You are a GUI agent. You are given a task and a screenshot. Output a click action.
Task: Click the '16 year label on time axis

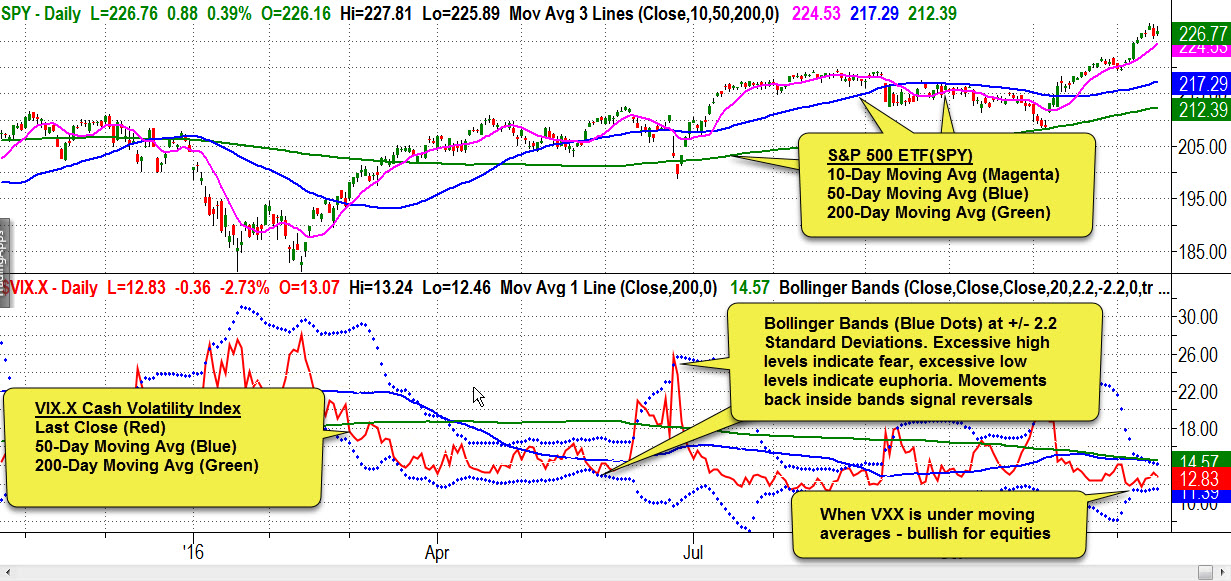pos(193,551)
